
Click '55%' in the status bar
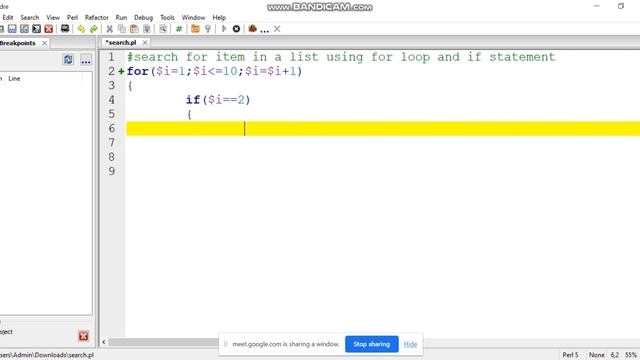631,355
